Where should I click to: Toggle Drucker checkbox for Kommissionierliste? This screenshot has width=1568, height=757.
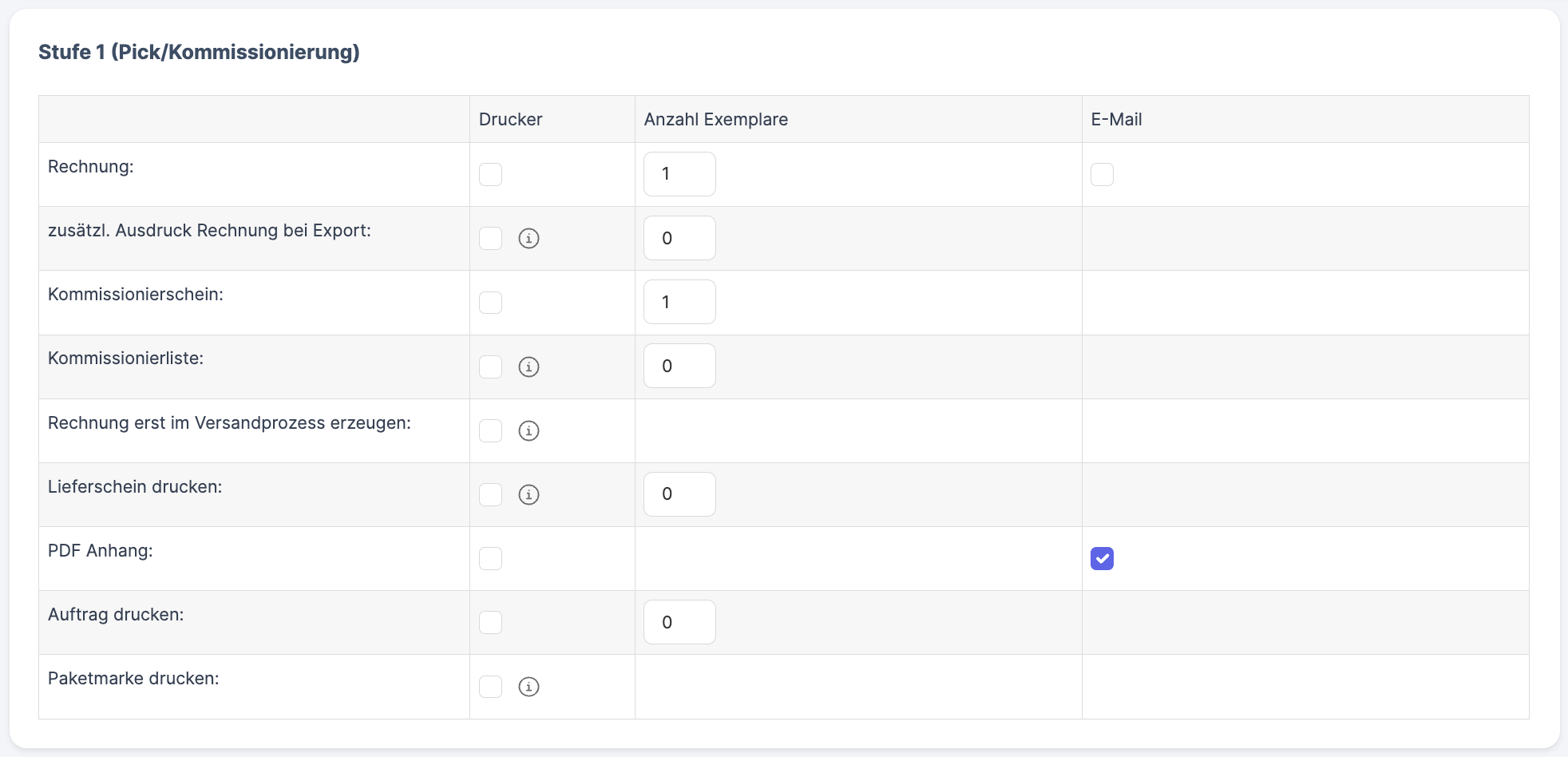click(490, 367)
